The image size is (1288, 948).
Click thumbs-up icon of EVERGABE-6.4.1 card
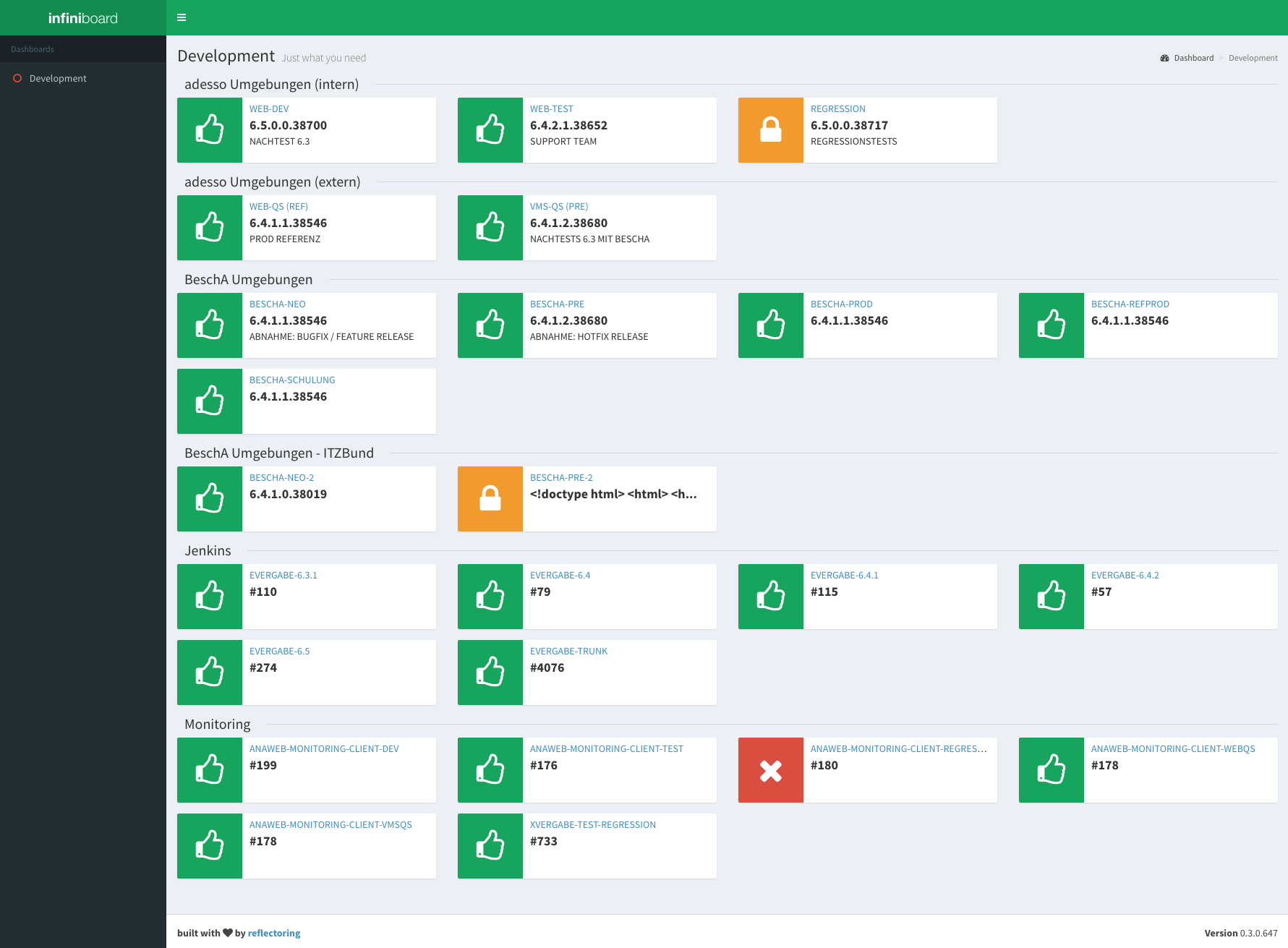(771, 597)
